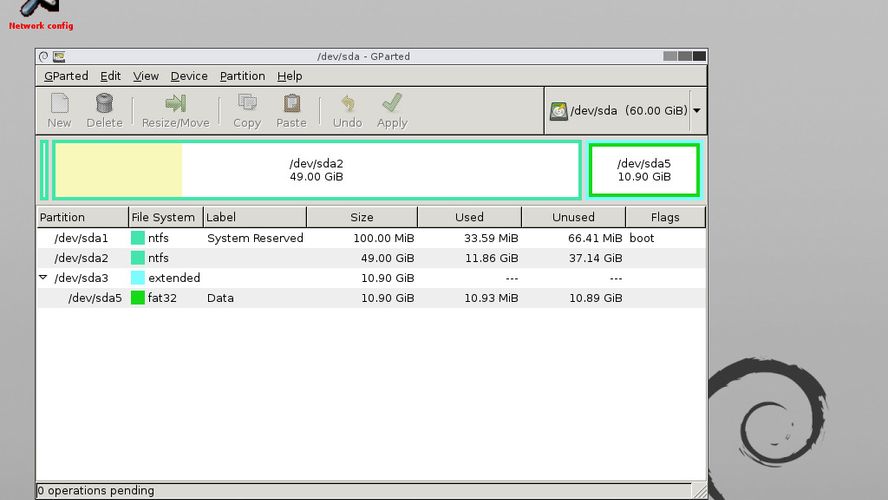Open the Help menu
888x500 pixels.
[289, 76]
